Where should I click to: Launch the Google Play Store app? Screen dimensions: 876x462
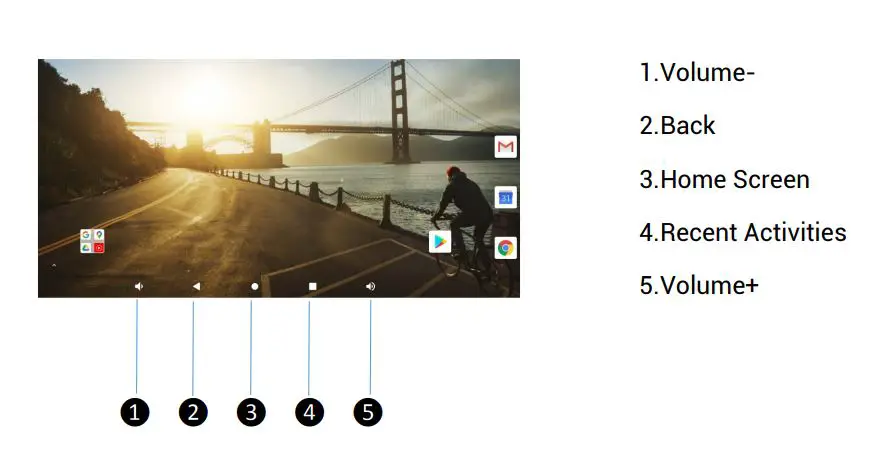tap(440, 242)
